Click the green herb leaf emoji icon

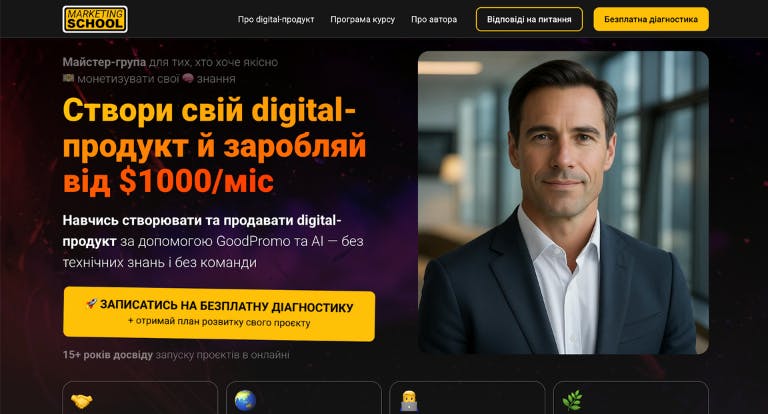click(572, 400)
